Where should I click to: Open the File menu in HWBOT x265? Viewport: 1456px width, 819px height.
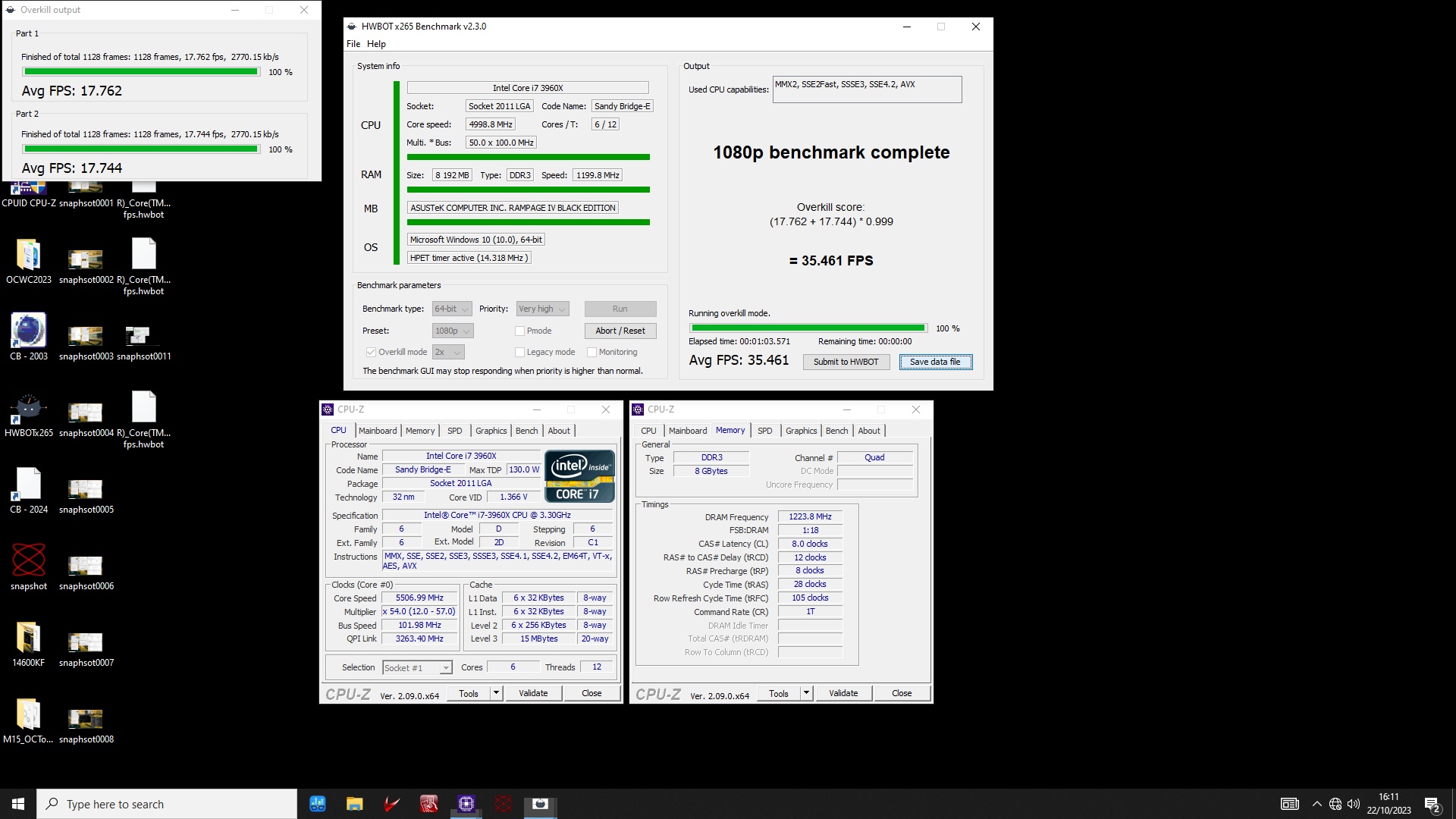(x=353, y=44)
